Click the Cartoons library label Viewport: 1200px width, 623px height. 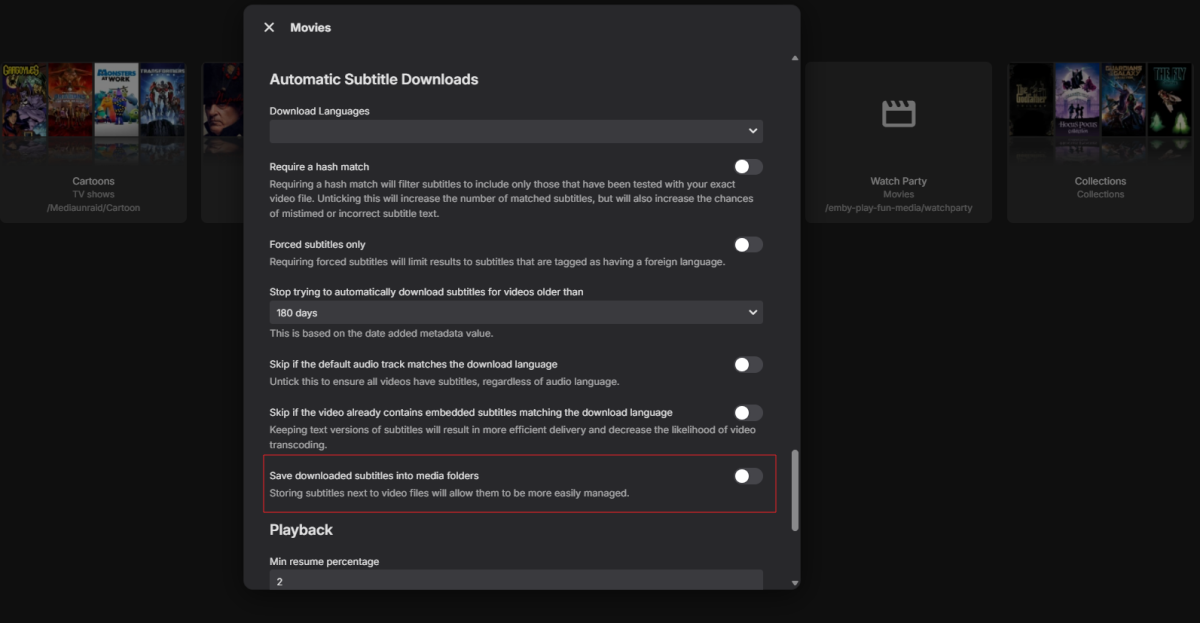93,181
